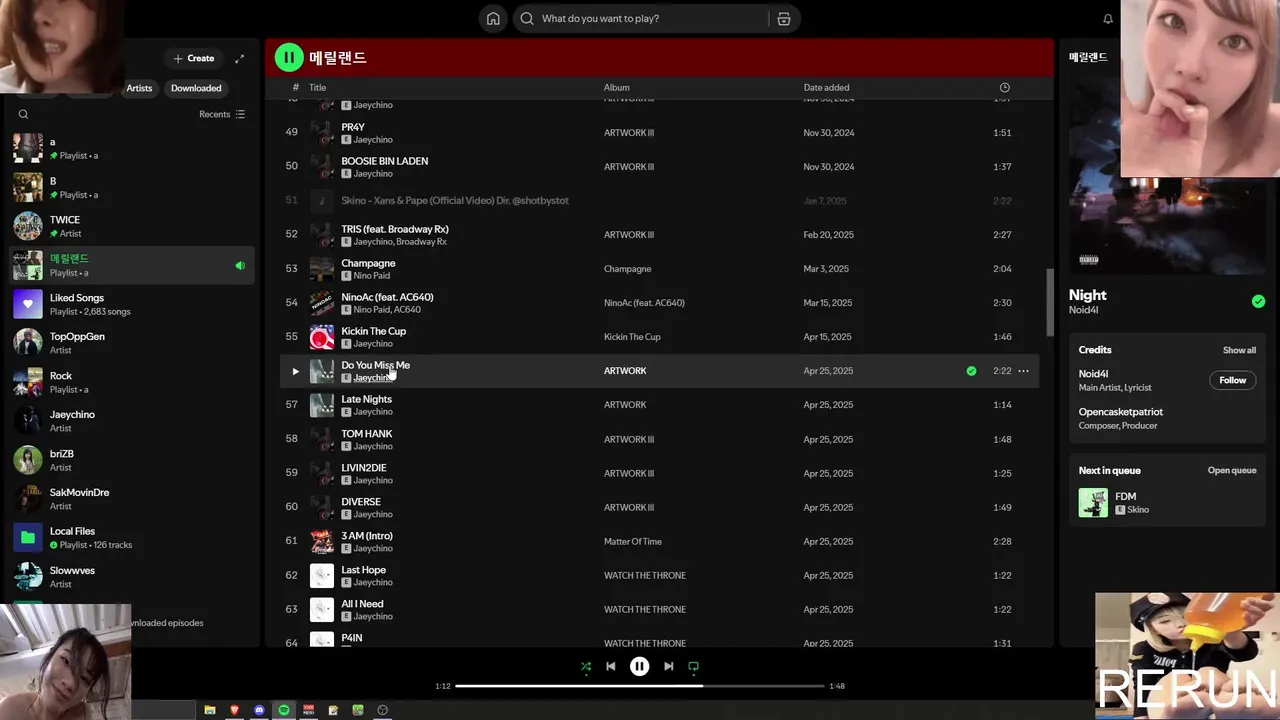
Task: Pause playback in the bottom player bar
Action: tap(639, 666)
